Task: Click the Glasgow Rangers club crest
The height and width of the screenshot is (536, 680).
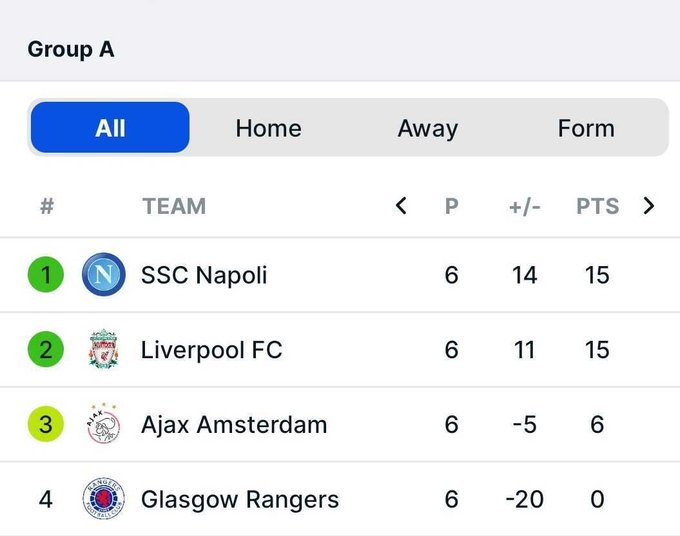Action: coord(104,499)
